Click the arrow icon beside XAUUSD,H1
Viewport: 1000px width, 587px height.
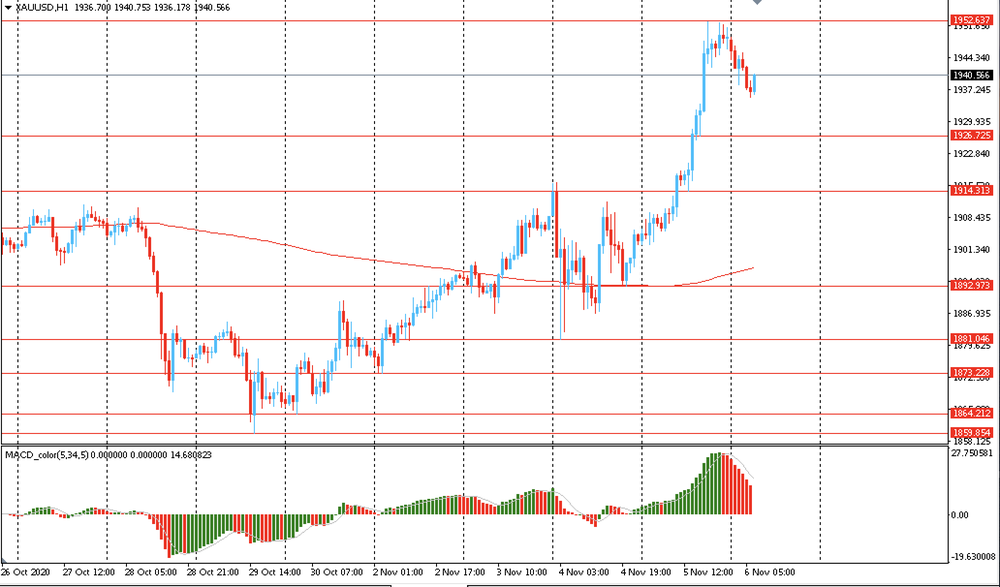(8, 6)
